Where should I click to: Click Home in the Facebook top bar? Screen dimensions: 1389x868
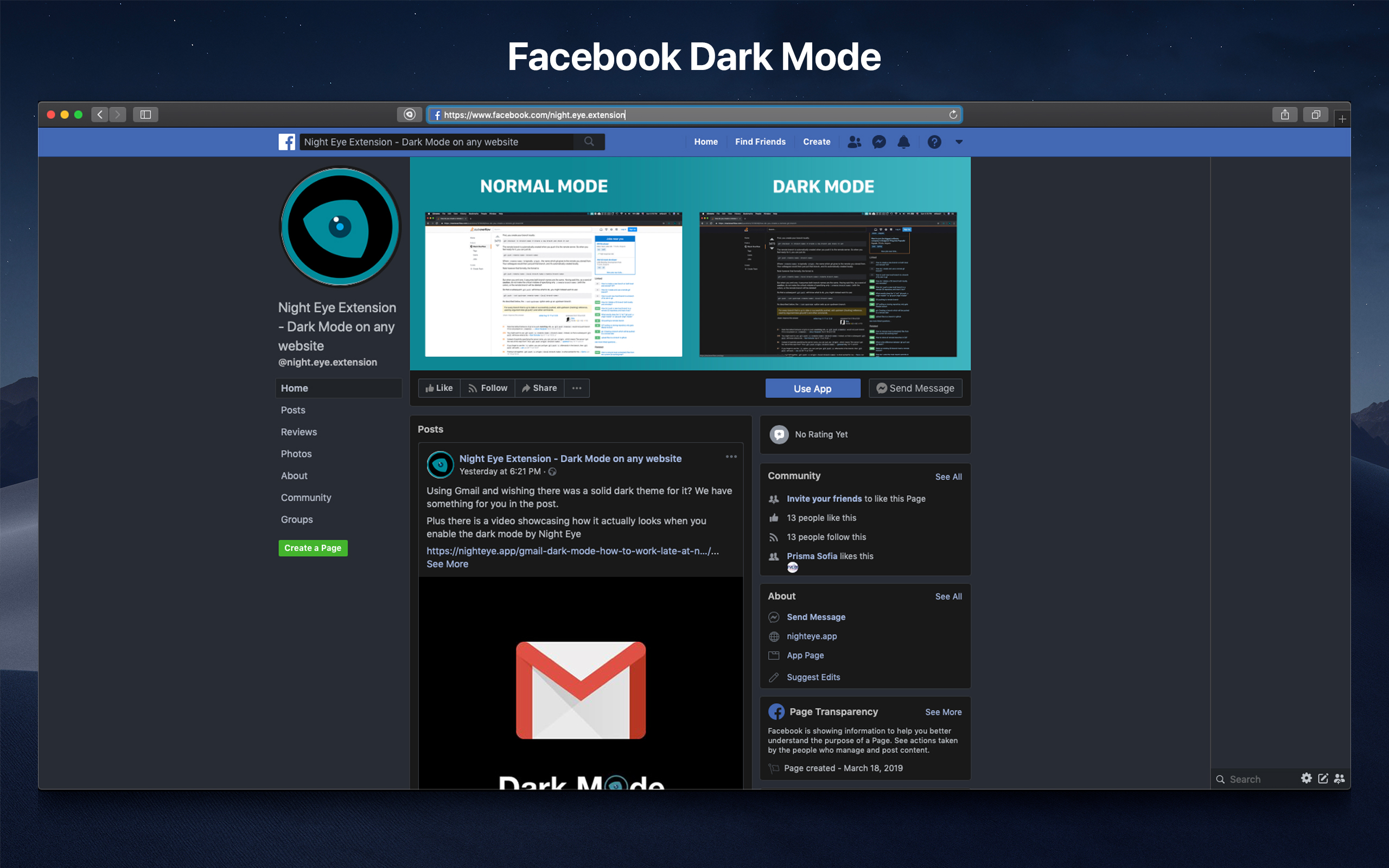[x=706, y=142]
